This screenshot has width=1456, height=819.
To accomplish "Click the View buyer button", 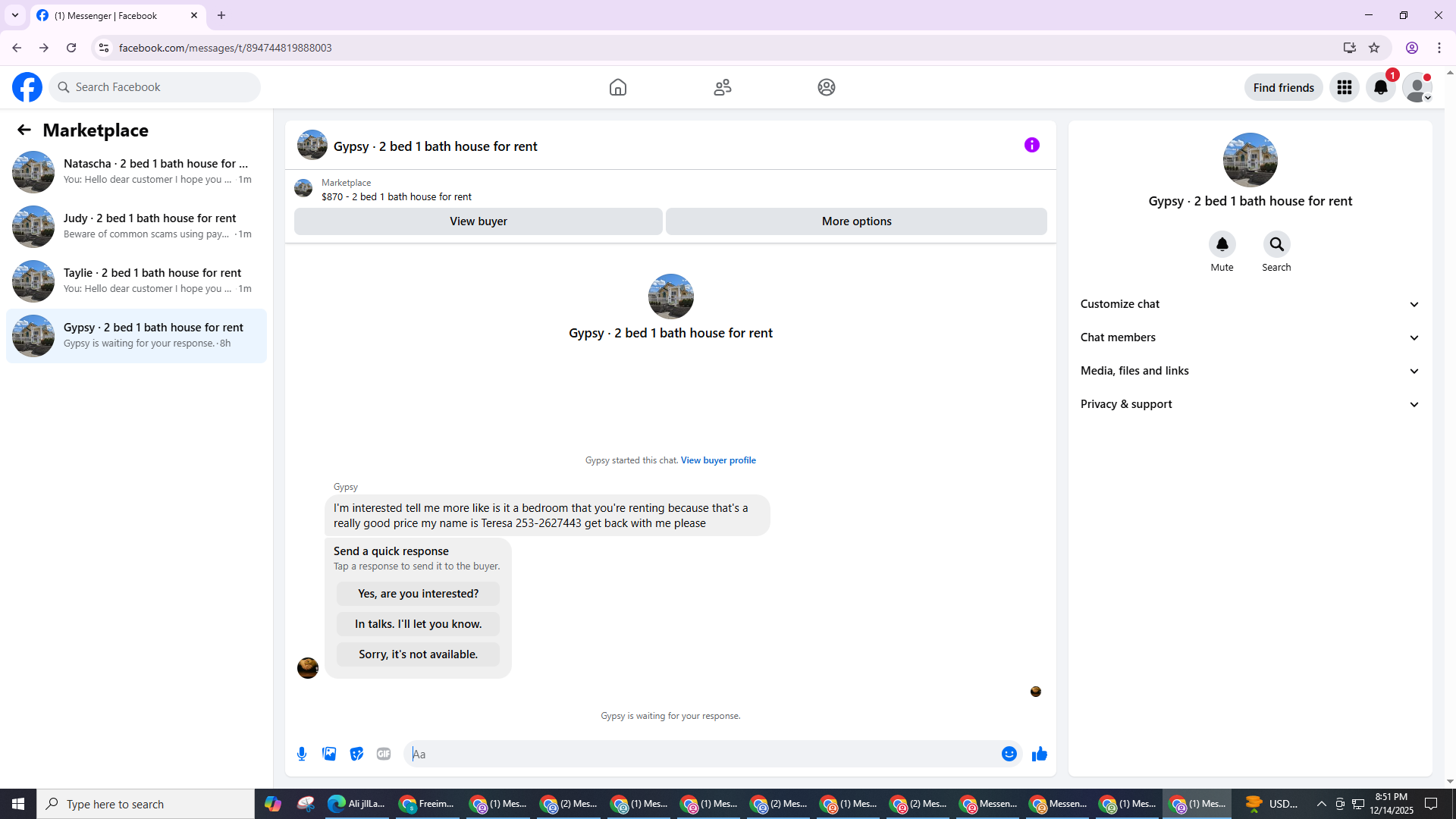I will (x=478, y=221).
